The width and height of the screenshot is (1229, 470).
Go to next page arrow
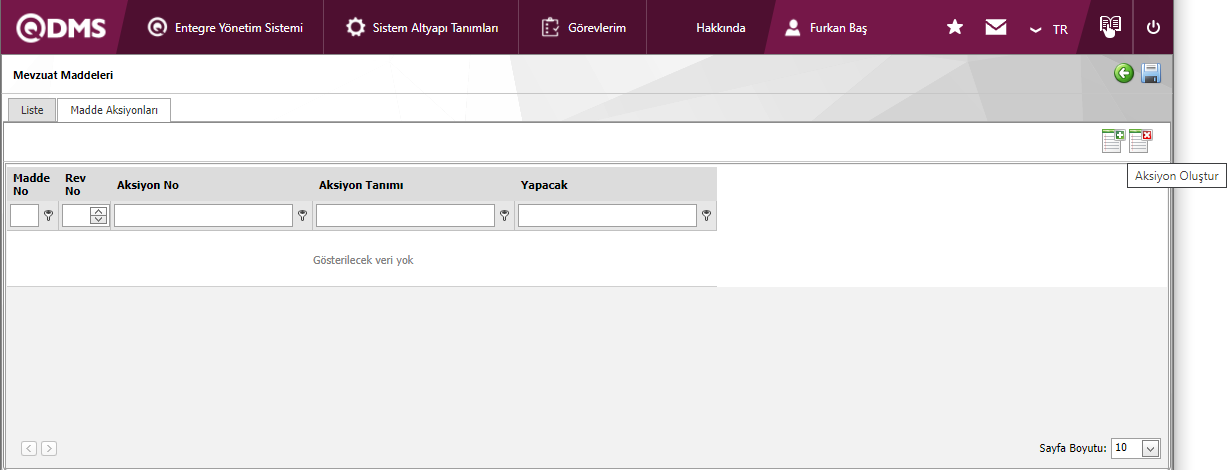point(49,448)
